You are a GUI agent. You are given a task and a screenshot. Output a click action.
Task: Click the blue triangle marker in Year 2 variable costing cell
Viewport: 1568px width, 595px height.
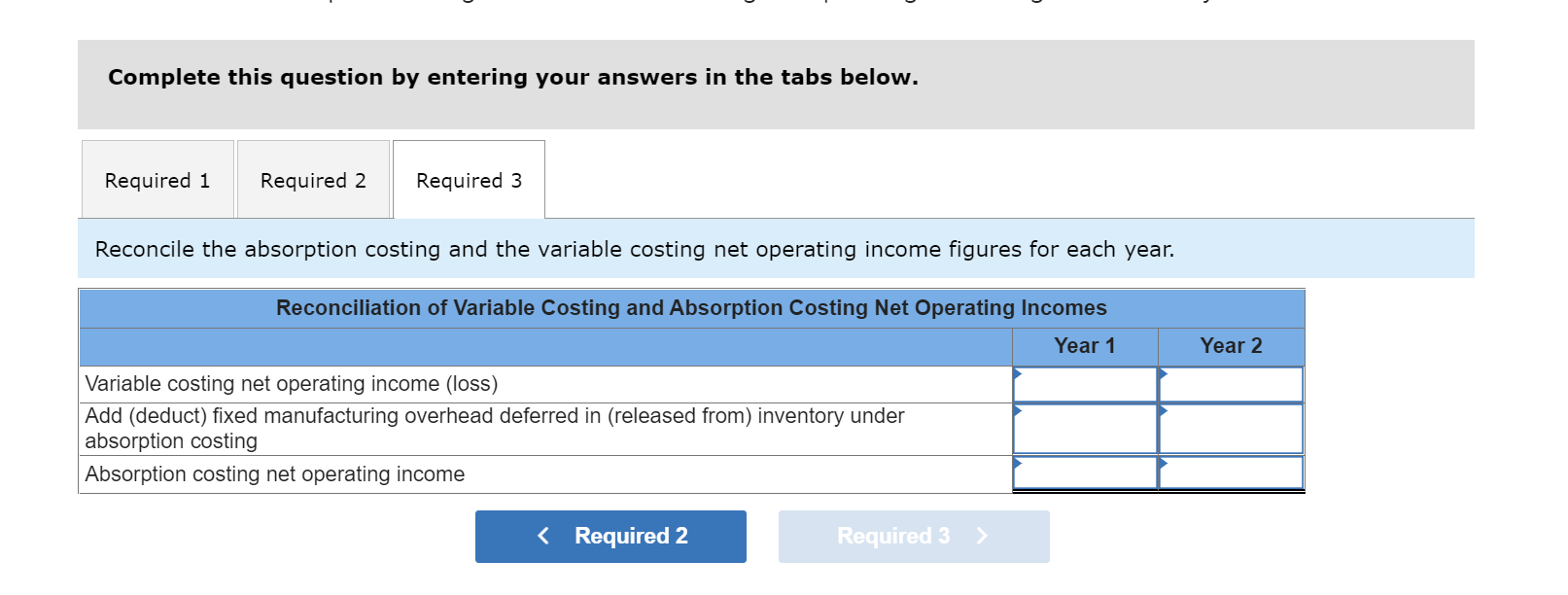click(1164, 373)
